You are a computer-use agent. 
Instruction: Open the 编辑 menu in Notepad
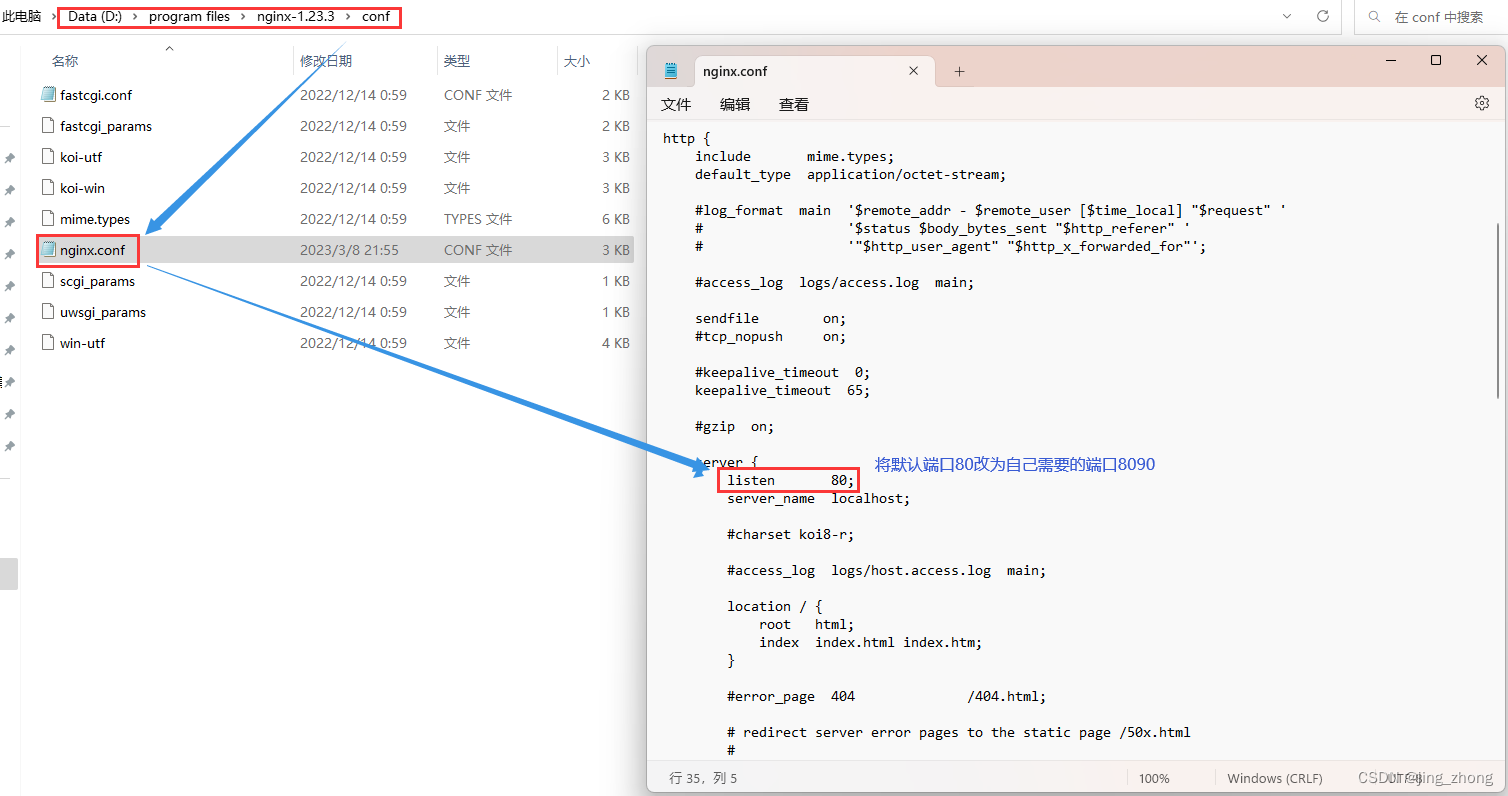click(x=735, y=104)
